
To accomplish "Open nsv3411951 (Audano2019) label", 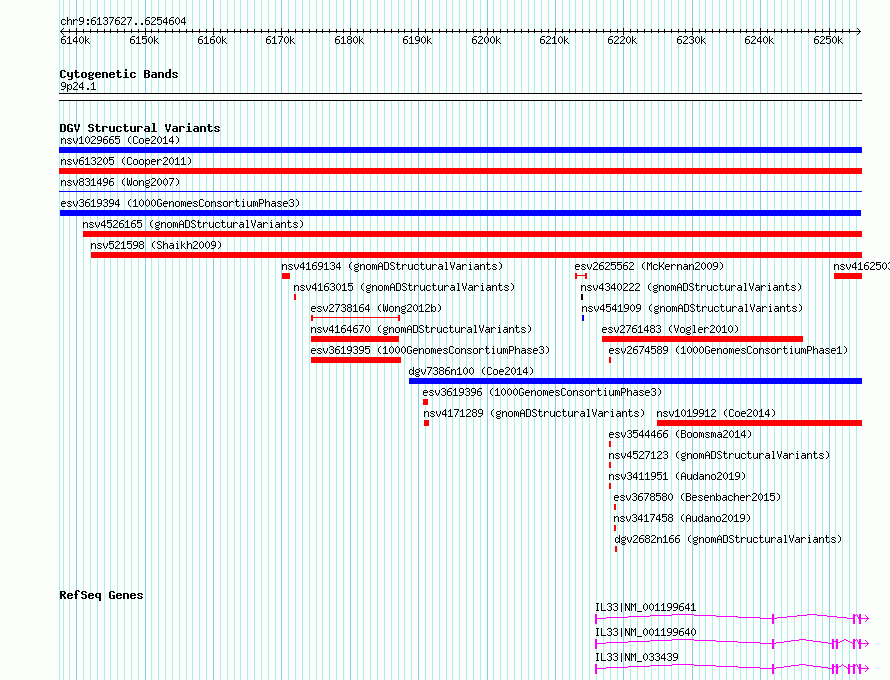I will click(x=677, y=476).
